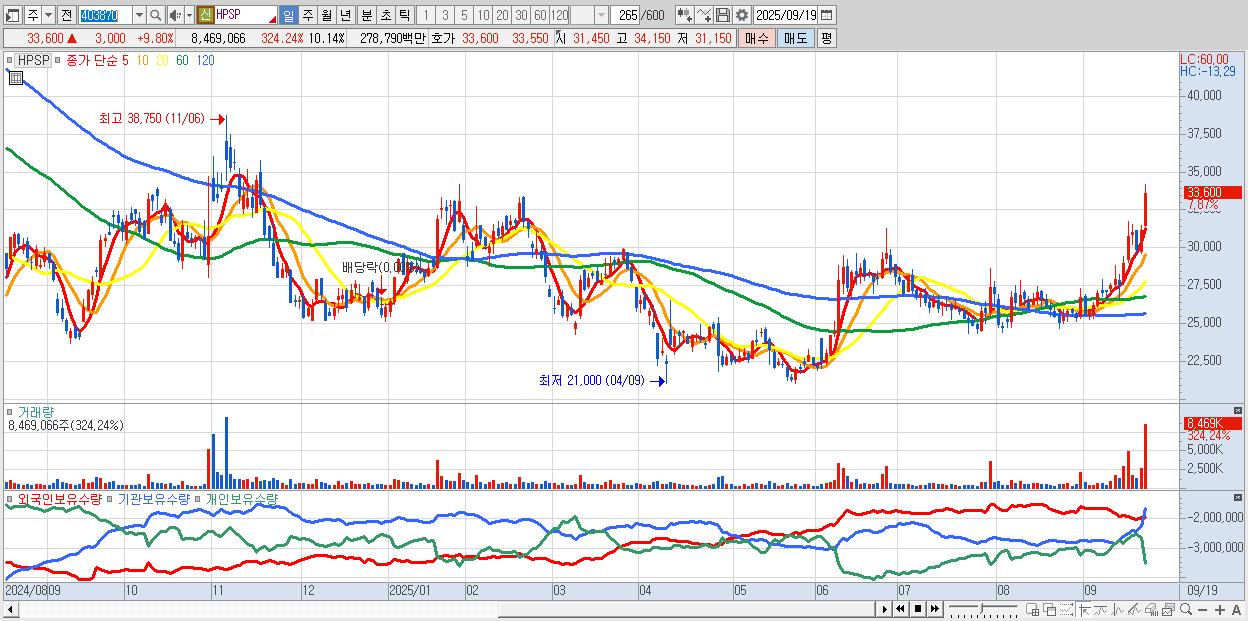Click the chart window with grid icon
This screenshot has width=1248, height=621.
[x=1032, y=610]
